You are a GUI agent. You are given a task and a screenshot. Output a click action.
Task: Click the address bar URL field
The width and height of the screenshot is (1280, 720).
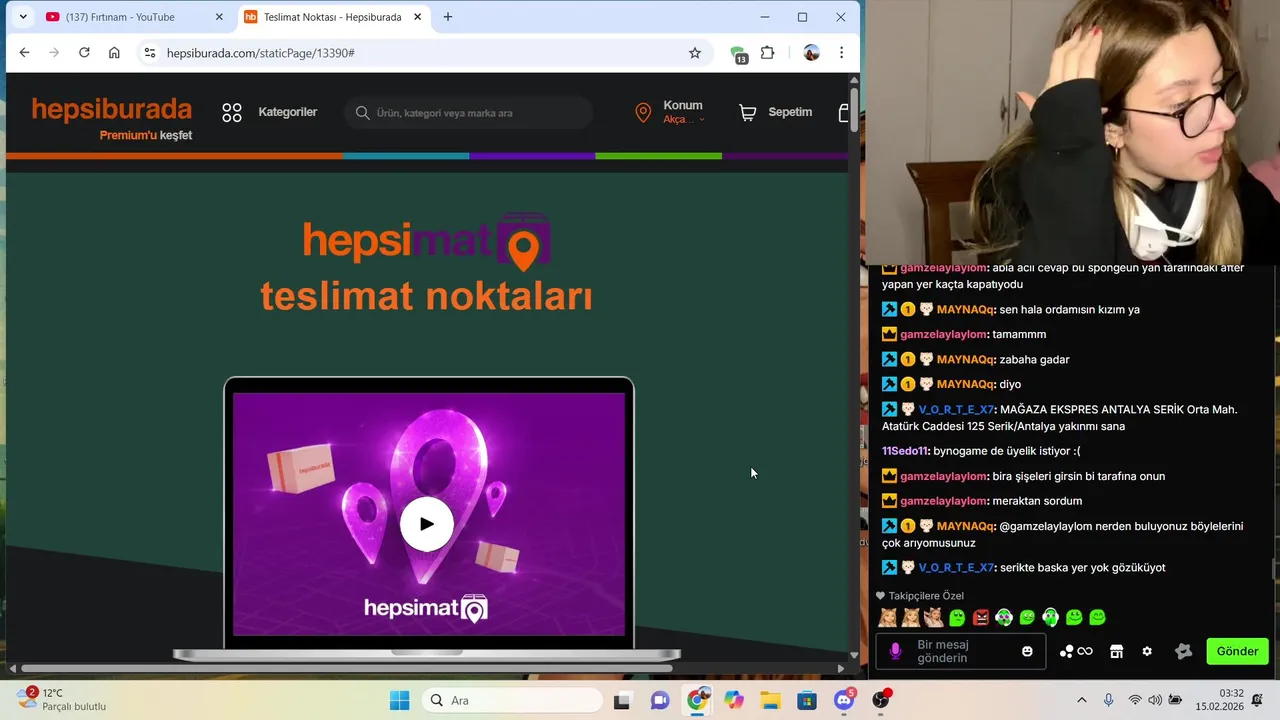[420, 53]
